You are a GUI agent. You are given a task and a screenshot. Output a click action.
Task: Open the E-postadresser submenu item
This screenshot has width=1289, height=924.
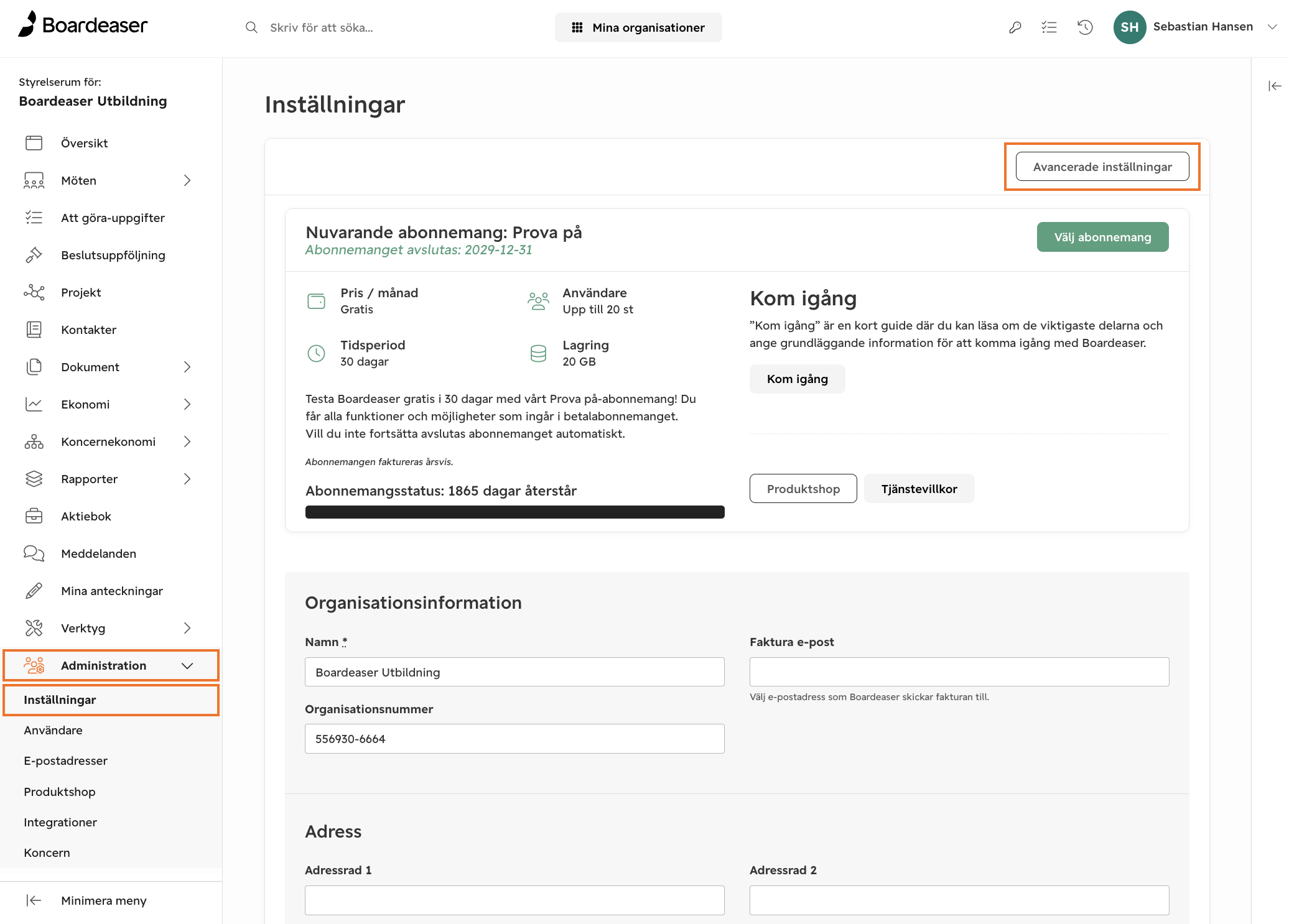click(111, 760)
